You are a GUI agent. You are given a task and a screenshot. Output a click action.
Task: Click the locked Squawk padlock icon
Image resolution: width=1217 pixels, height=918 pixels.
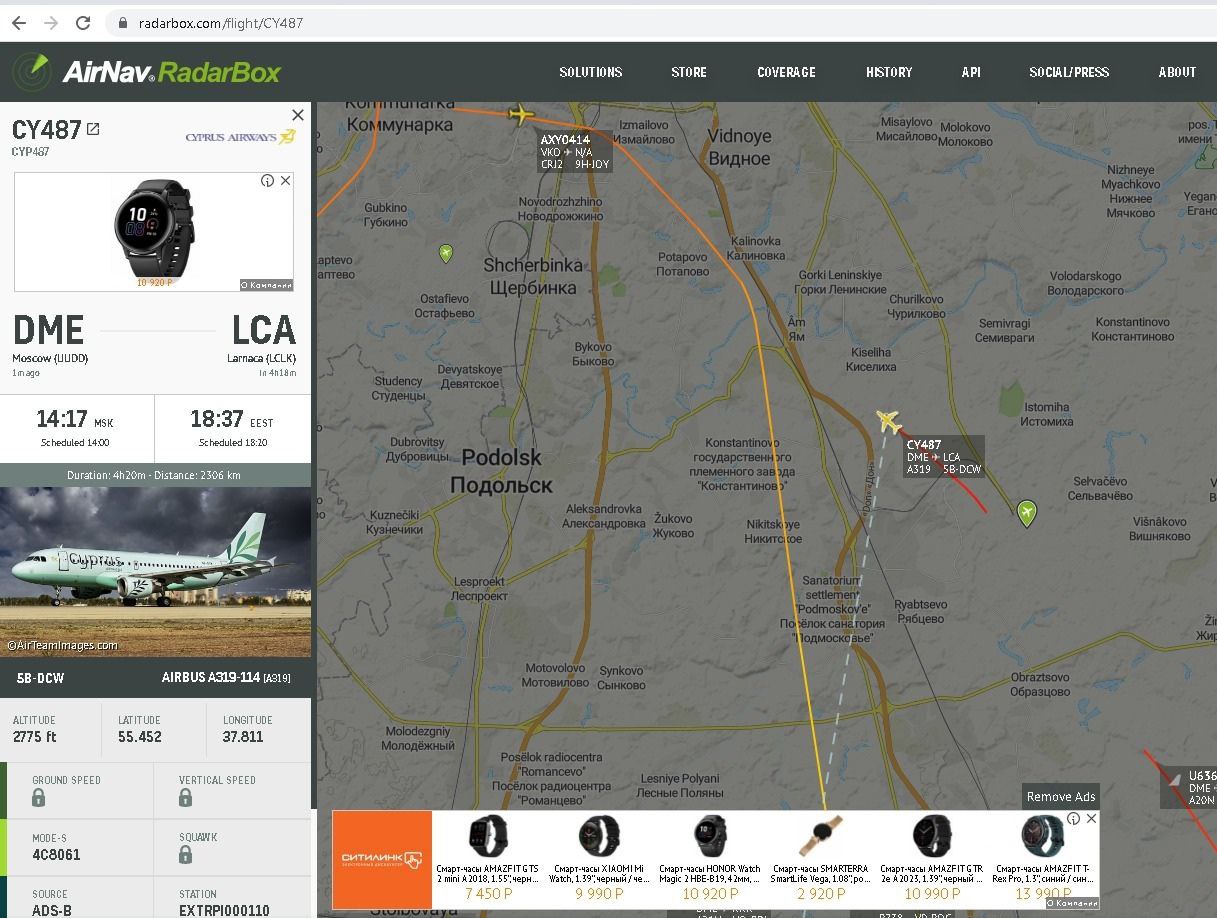pos(185,854)
